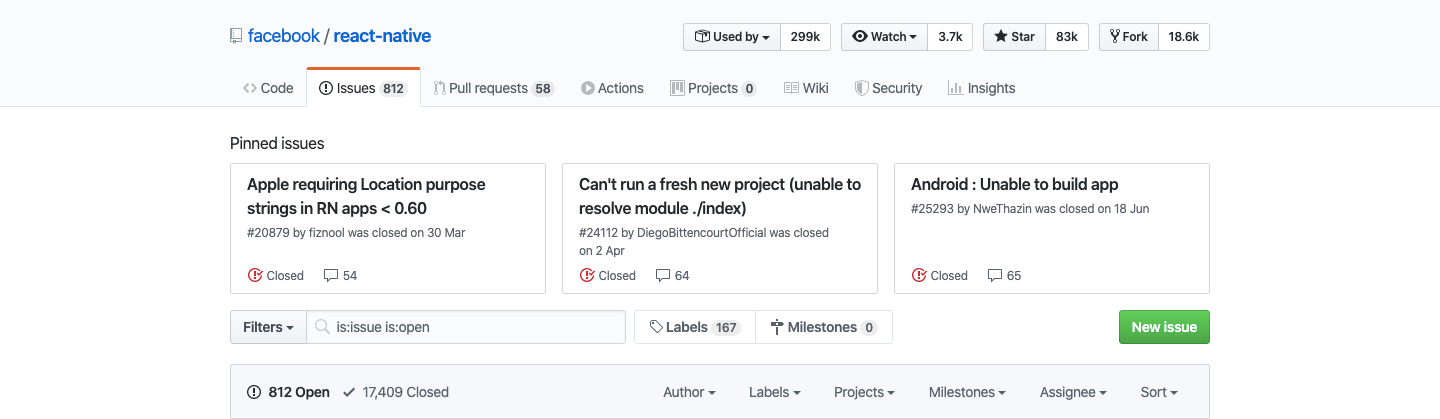Screen dimensions: 1440x419
Task: Open Labels list with tag icon
Action: 694,327
